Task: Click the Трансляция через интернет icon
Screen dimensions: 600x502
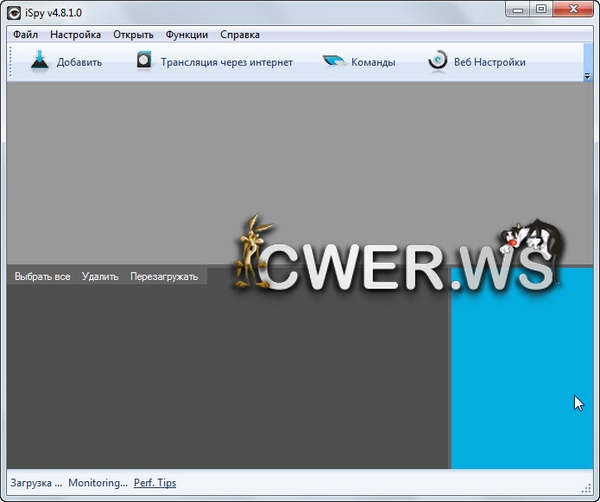Action: point(145,62)
